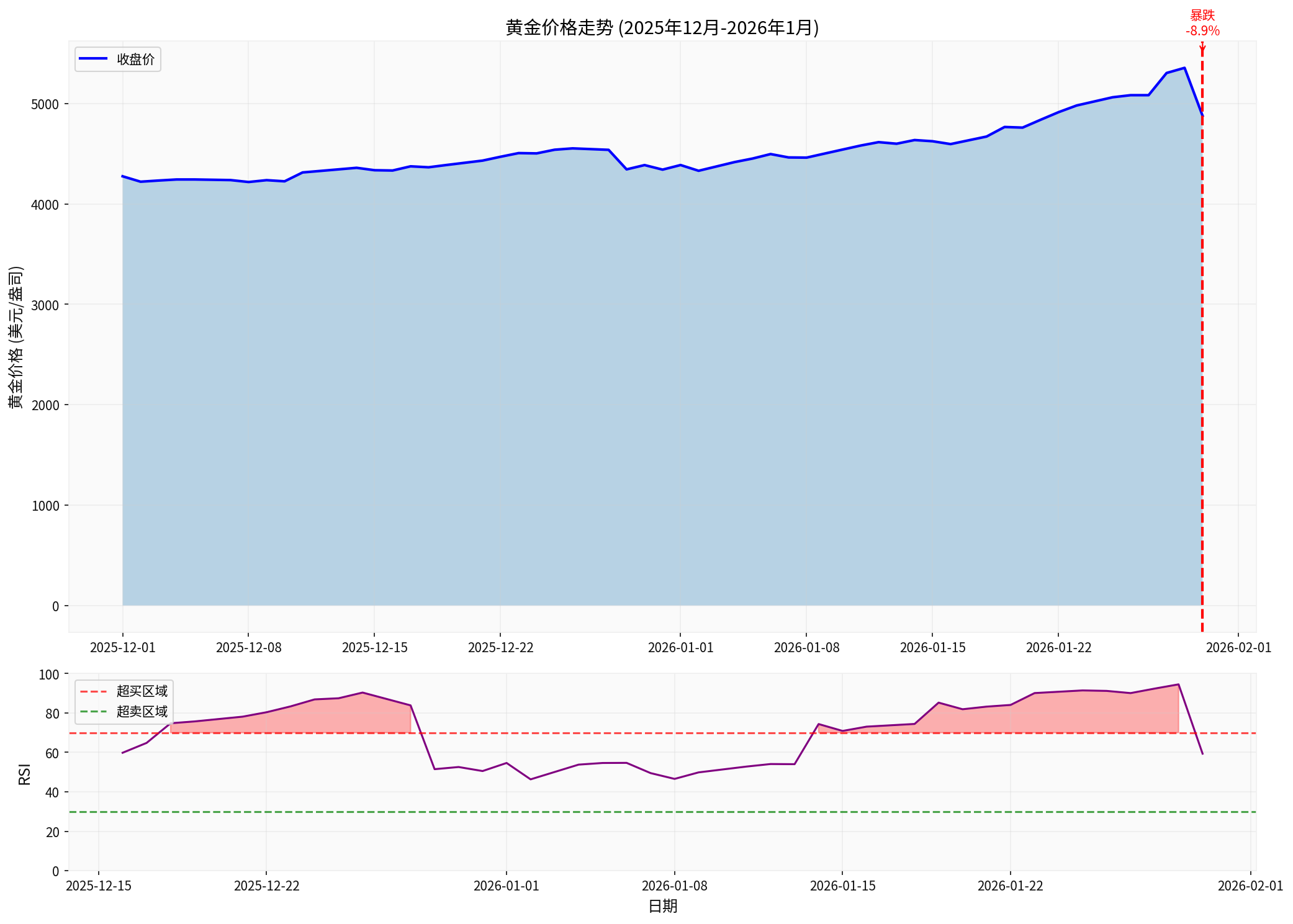Click the 2026-02-01 tick under the RSI chart
The width and height of the screenshot is (1293, 924).
(1250, 886)
